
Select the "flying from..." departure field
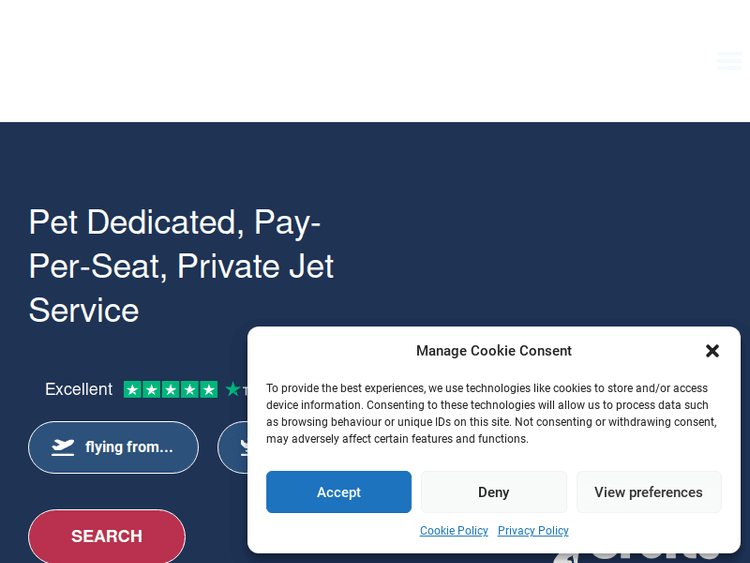pyautogui.click(x=113, y=447)
